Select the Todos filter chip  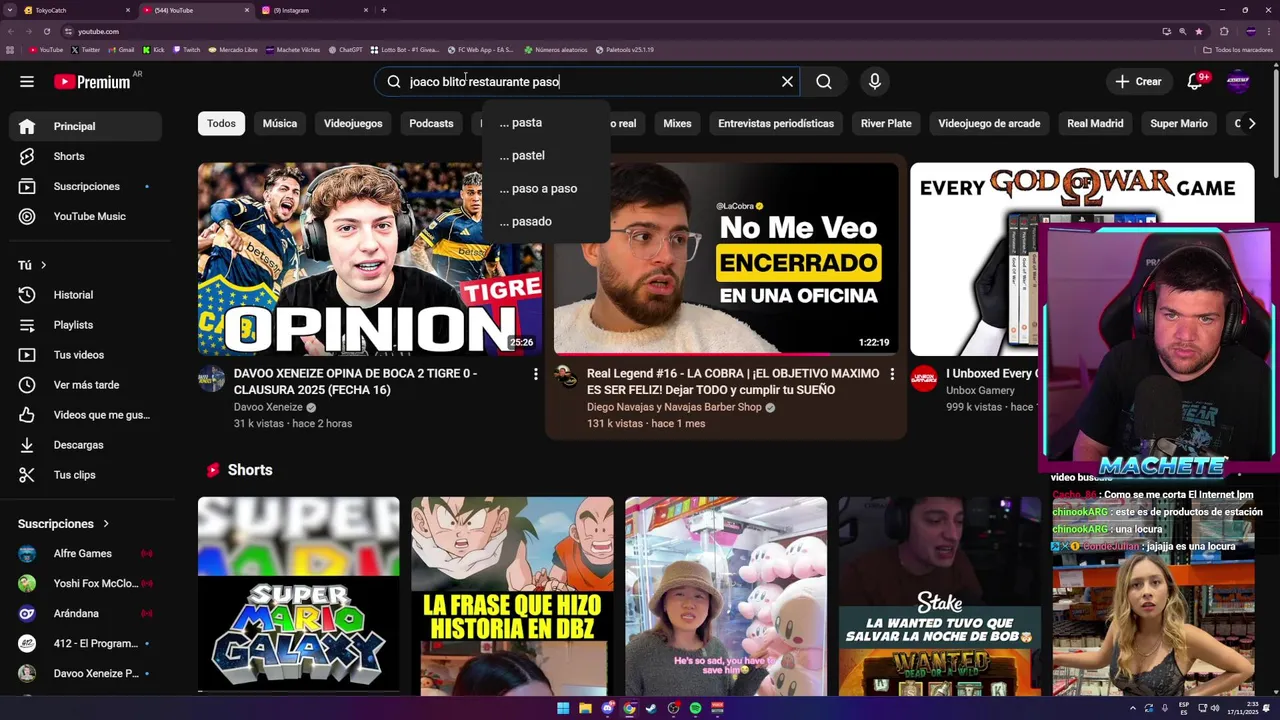click(x=221, y=124)
